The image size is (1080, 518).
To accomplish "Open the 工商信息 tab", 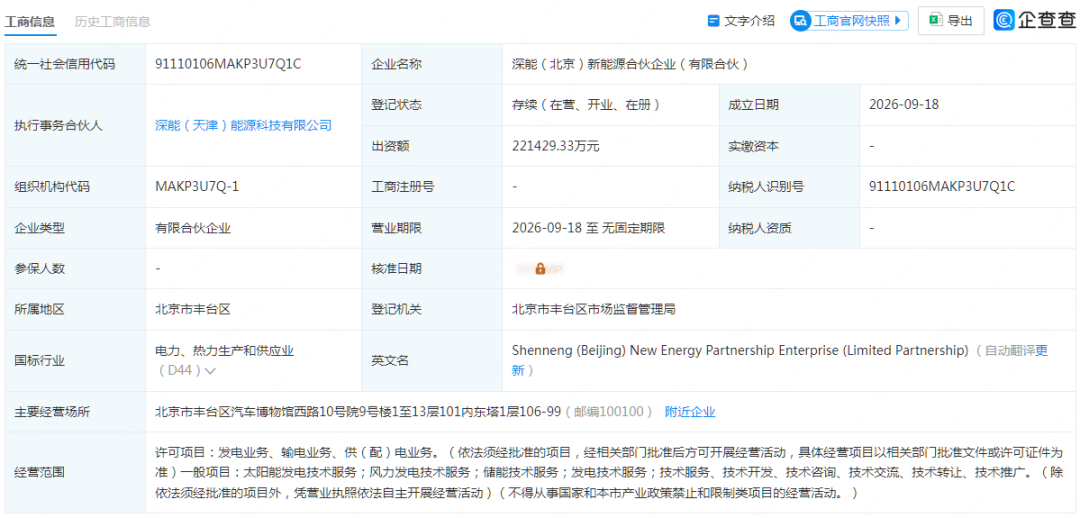I will pyautogui.click(x=30, y=21).
